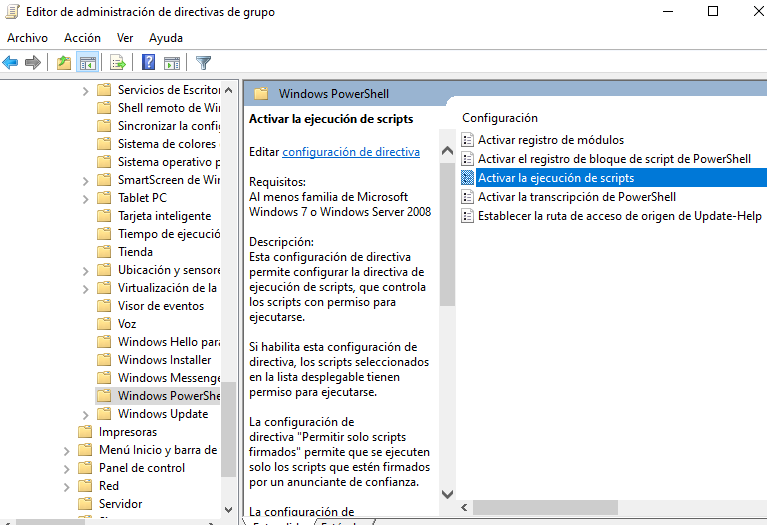
Task: Click the Filter funnel toolbar icon
Action: pos(203,63)
